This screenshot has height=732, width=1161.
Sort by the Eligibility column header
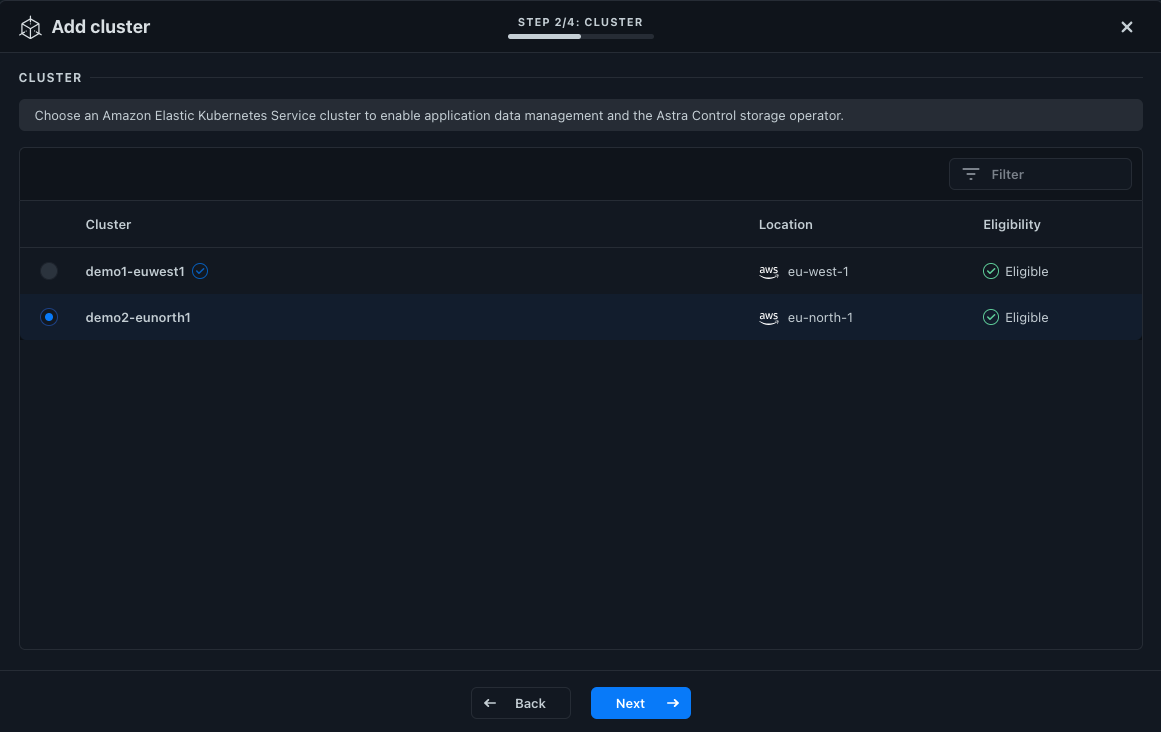point(1011,225)
